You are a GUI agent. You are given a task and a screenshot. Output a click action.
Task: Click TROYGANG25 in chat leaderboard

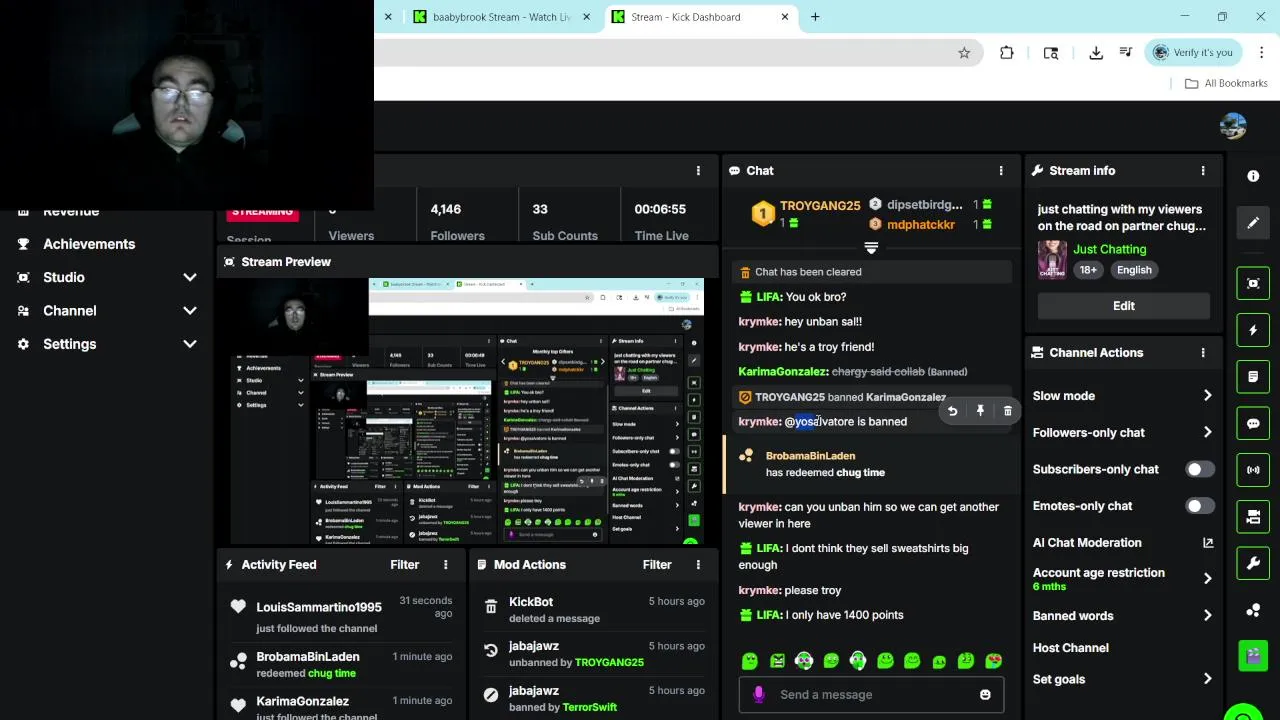tap(820, 206)
